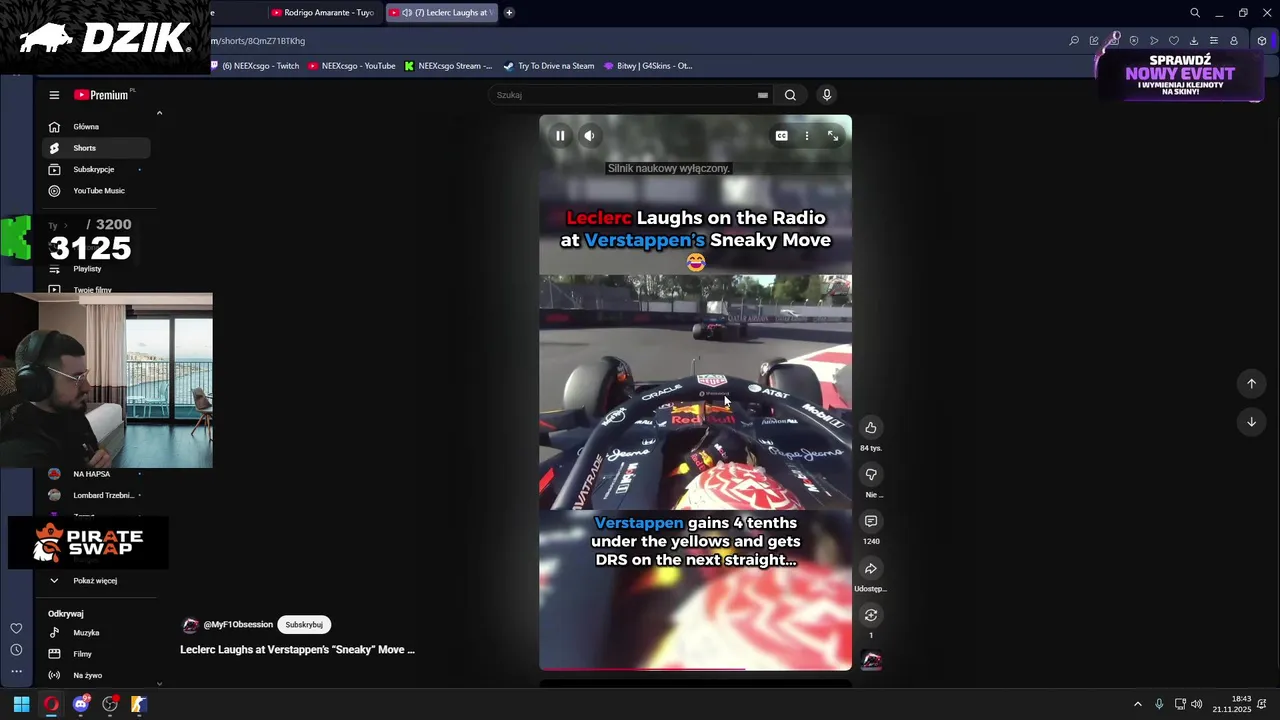Click the browser address bar URL
The width and height of the screenshot is (1280, 720).
pyautogui.click(x=258, y=41)
